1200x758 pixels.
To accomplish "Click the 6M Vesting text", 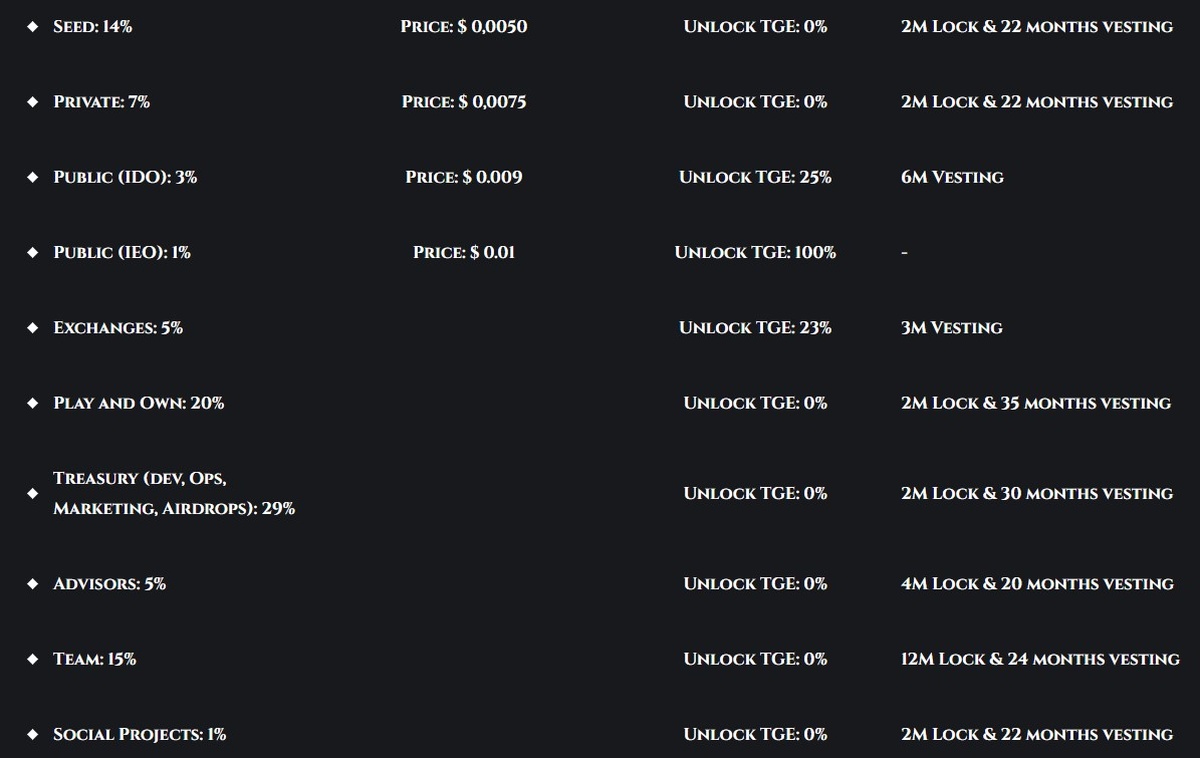I will pyautogui.click(x=952, y=177).
